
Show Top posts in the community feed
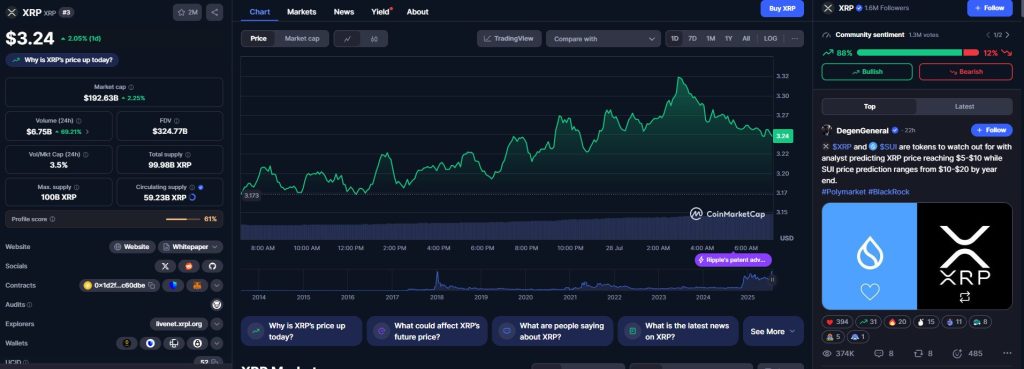(869, 106)
